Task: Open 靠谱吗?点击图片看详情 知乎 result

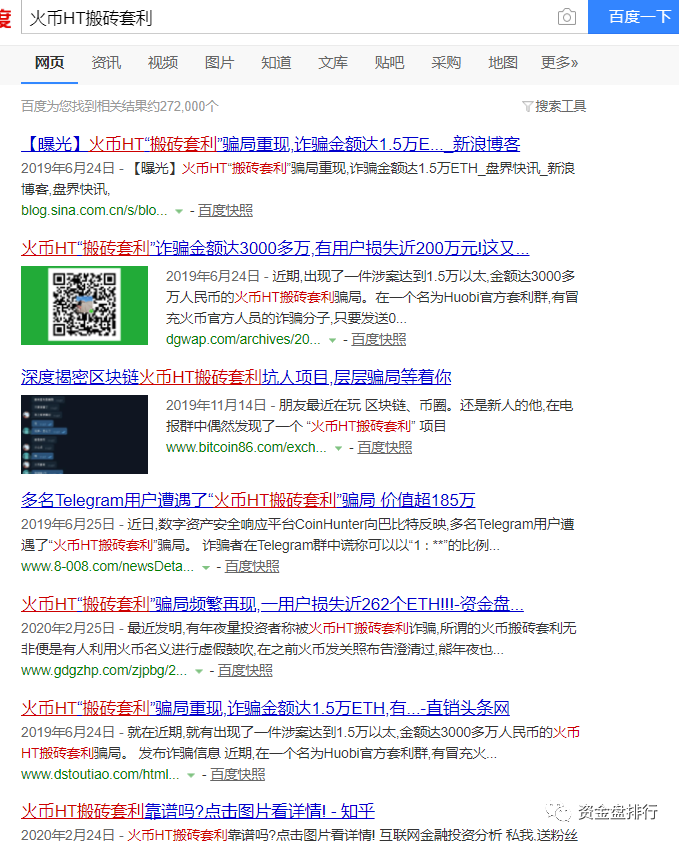Action: (198, 811)
